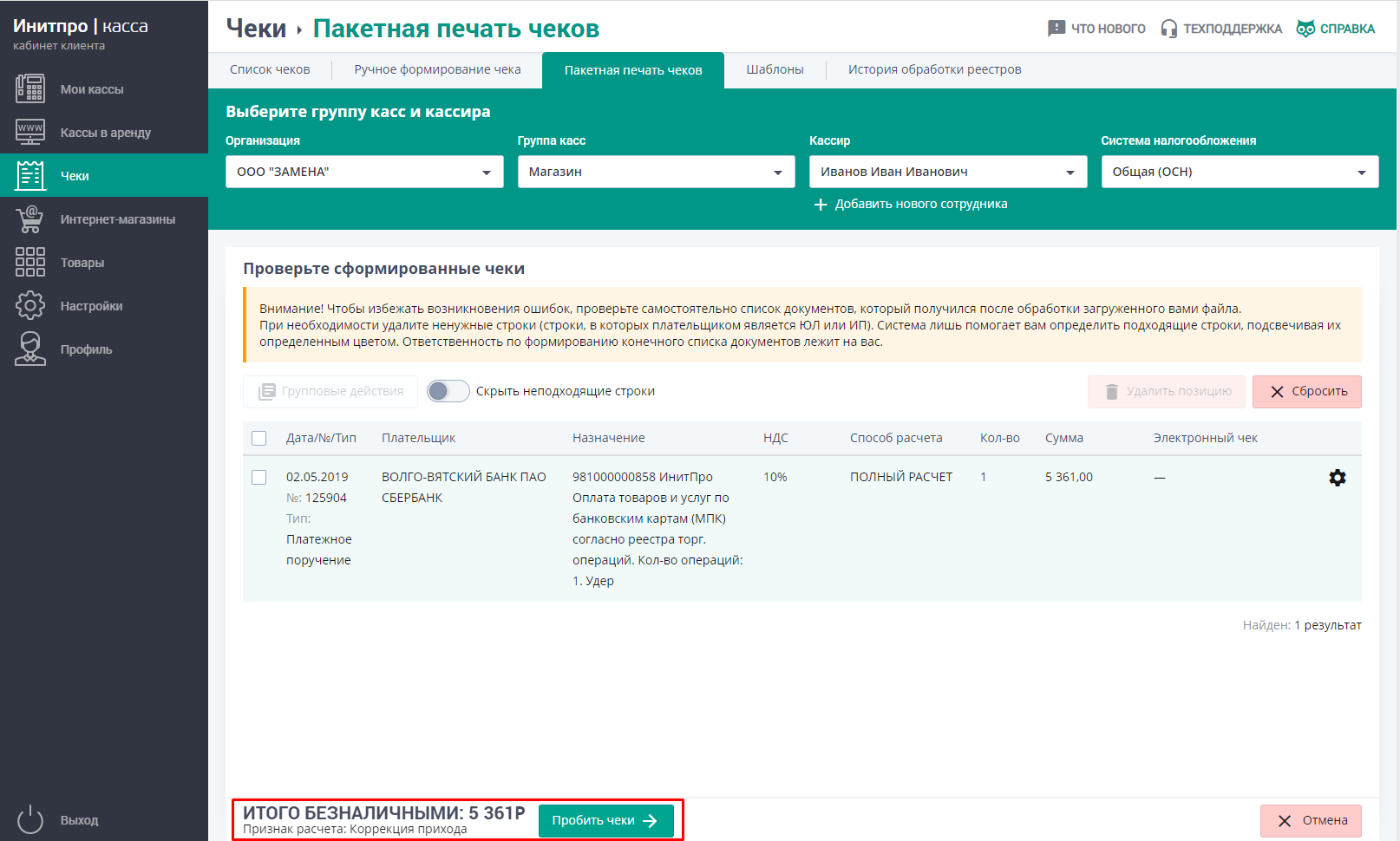Click the Профиль user icon
Image resolution: width=1400 pixels, height=841 pixels.
click(30, 349)
